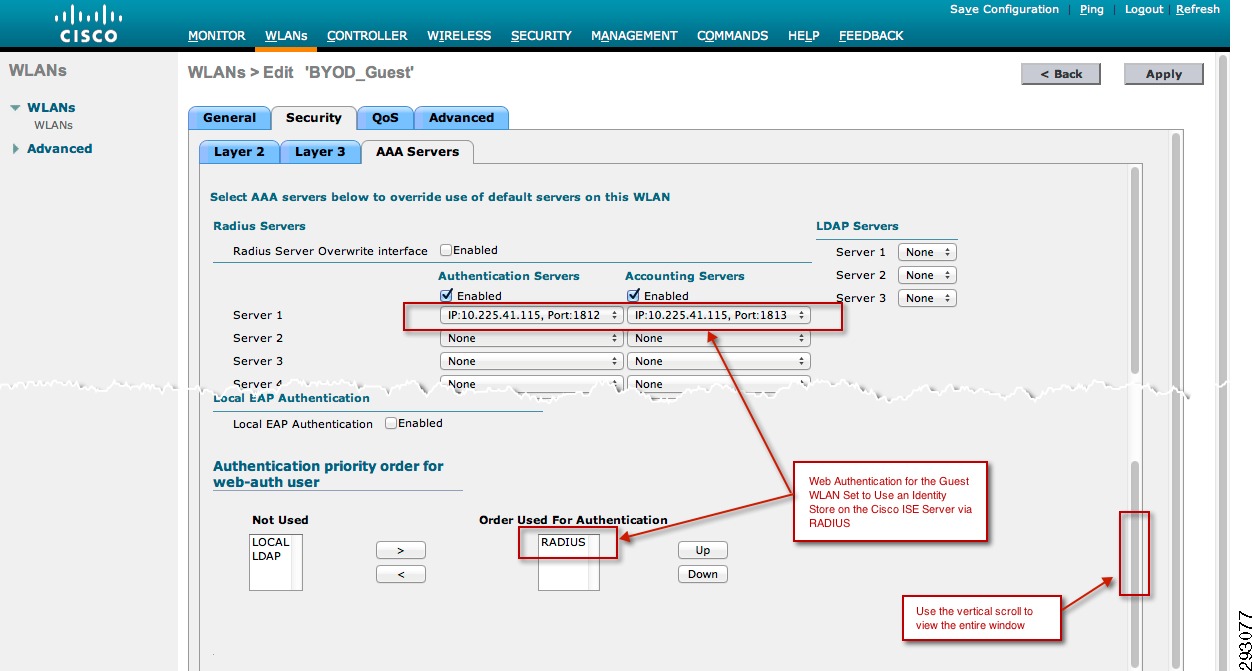The image size is (1252, 671).
Task: Switch to the Security tab
Action: (x=314, y=118)
